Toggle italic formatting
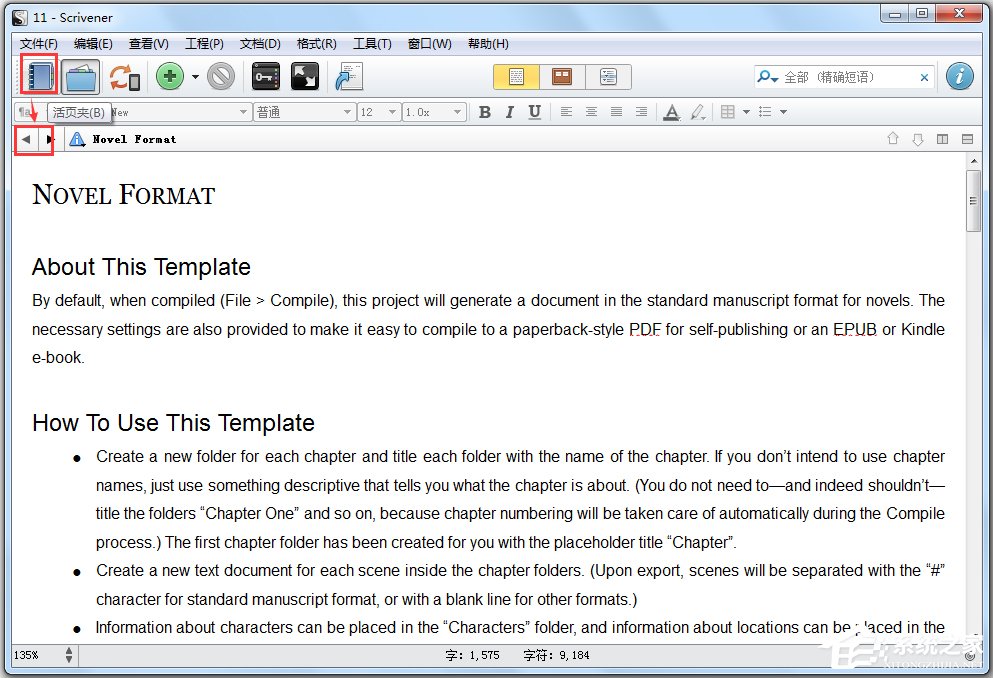 click(510, 112)
